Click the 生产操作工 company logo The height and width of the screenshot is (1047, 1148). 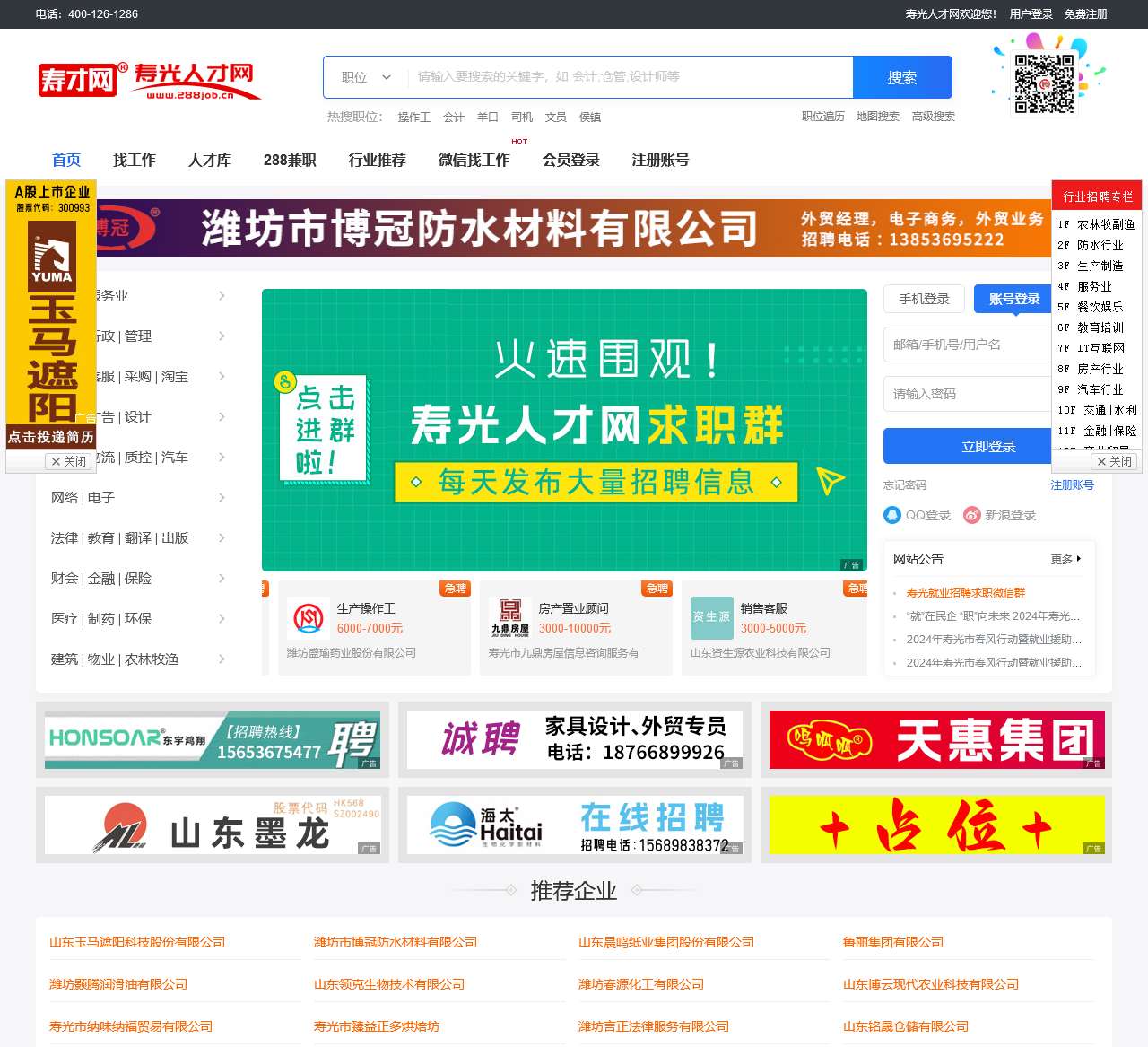click(309, 617)
